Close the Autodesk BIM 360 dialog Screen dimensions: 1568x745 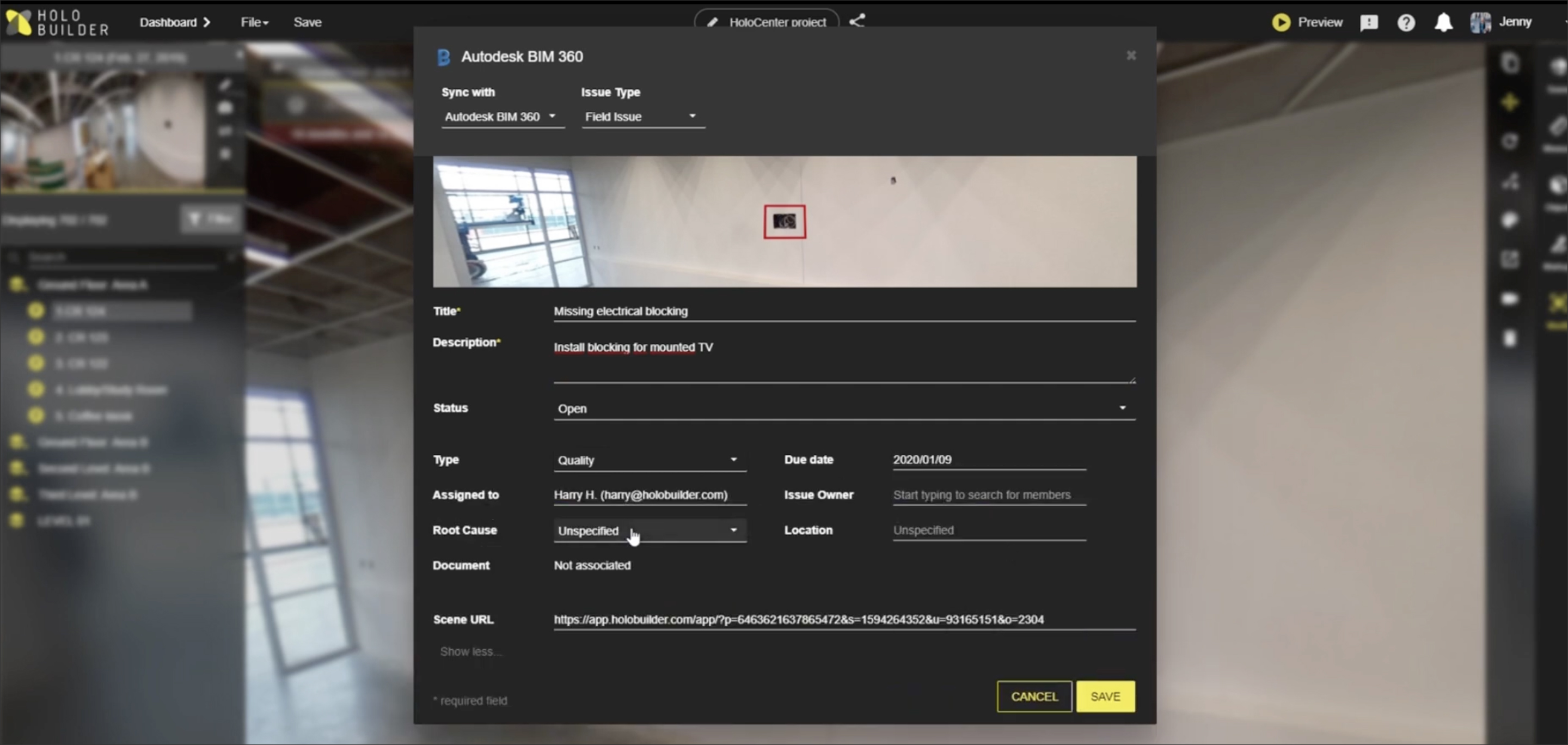[1131, 56]
